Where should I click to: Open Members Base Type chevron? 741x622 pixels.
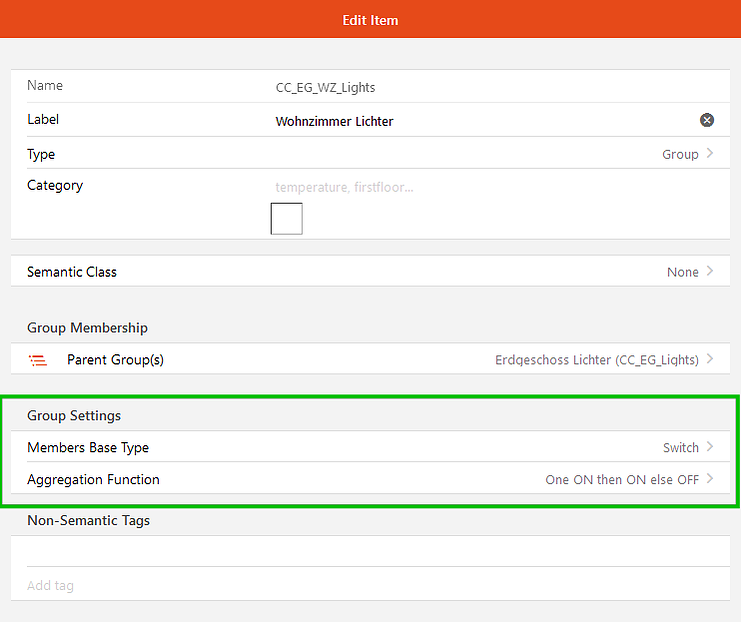coord(710,446)
